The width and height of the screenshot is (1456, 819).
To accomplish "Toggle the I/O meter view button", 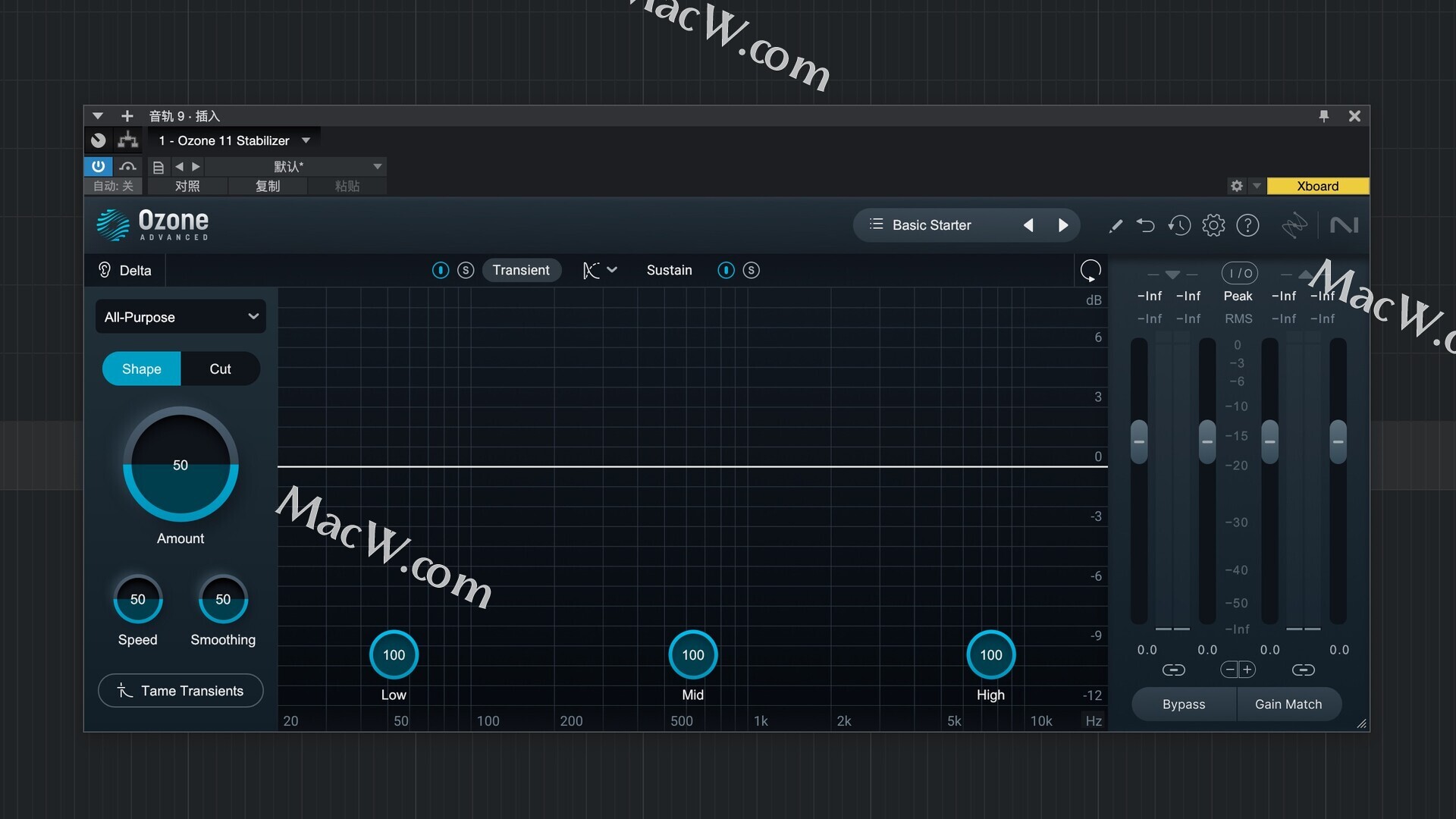I will point(1239,273).
